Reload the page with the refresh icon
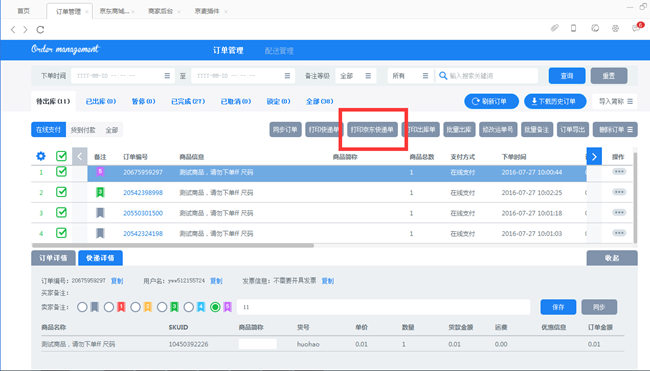The width and height of the screenshot is (650, 371). click(40, 29)
